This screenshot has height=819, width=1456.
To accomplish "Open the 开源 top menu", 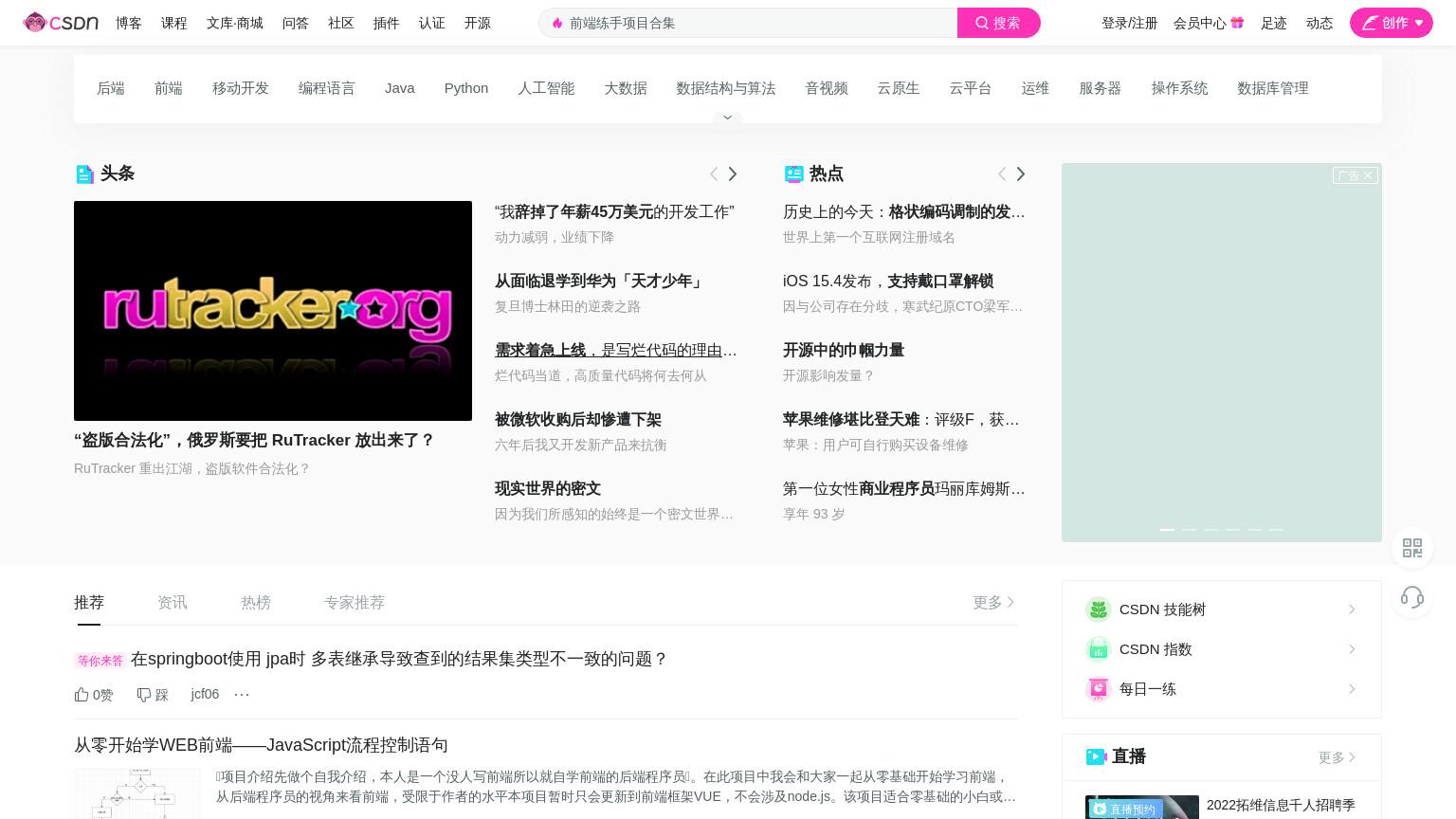I will click(x=478, y=23).
